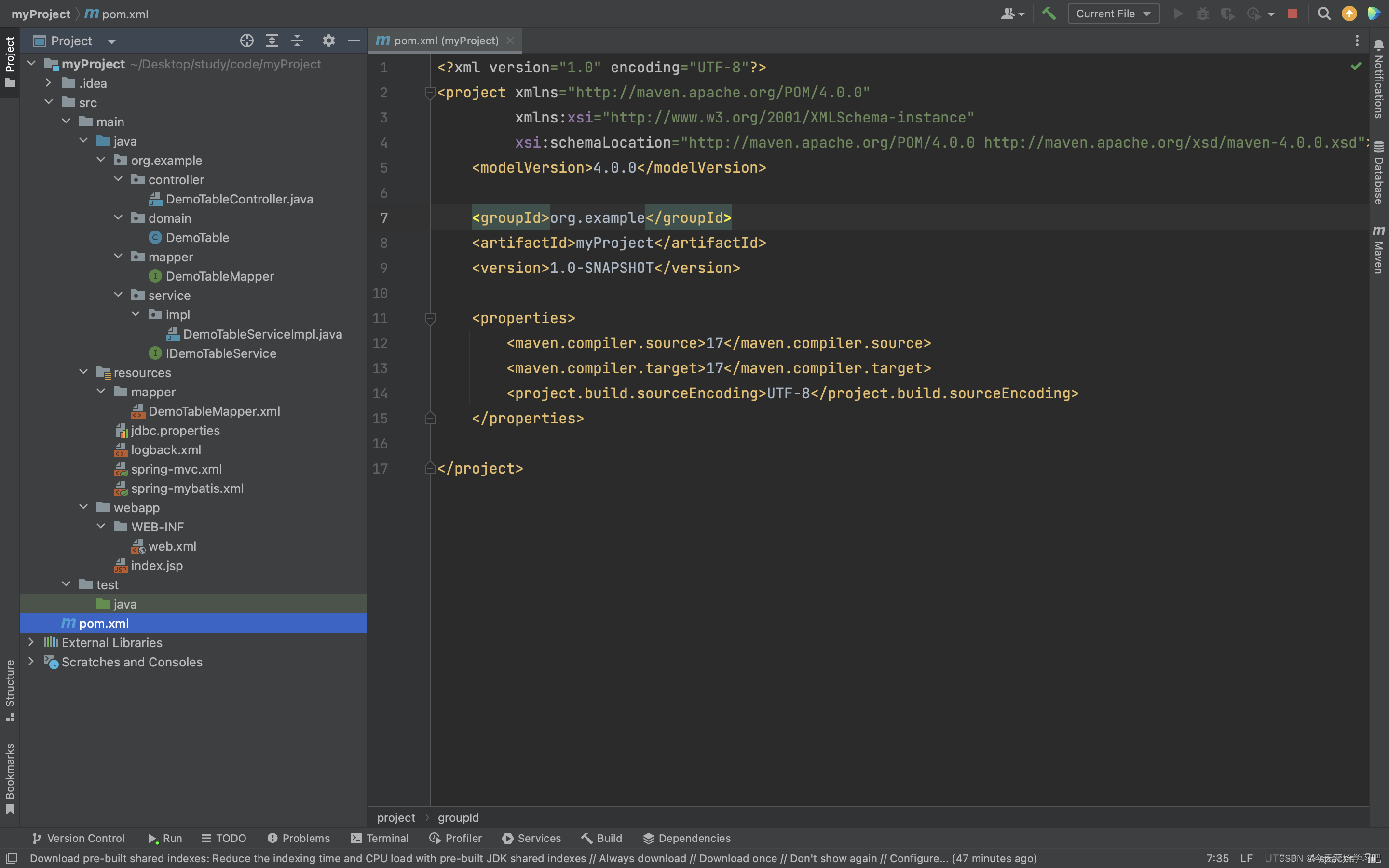Open the Current File run configuration dropdown
Viewport: 1389px width, 868px height.
point(1113,13)
